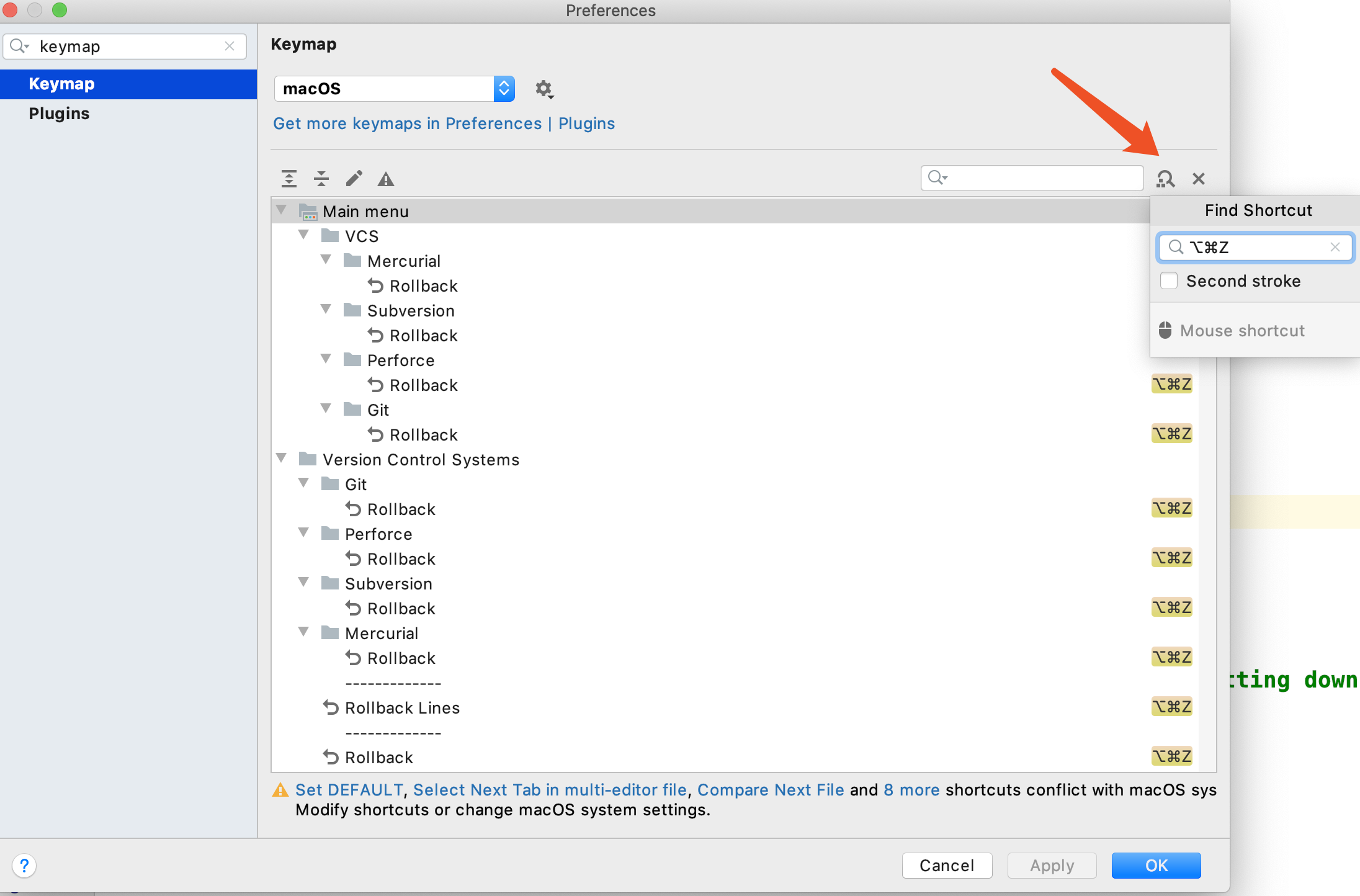Click the pencil Edit Shortcut icon
Image resolution: width=1360 pixels, height=896 pixels.
click(x=354, y=179)
